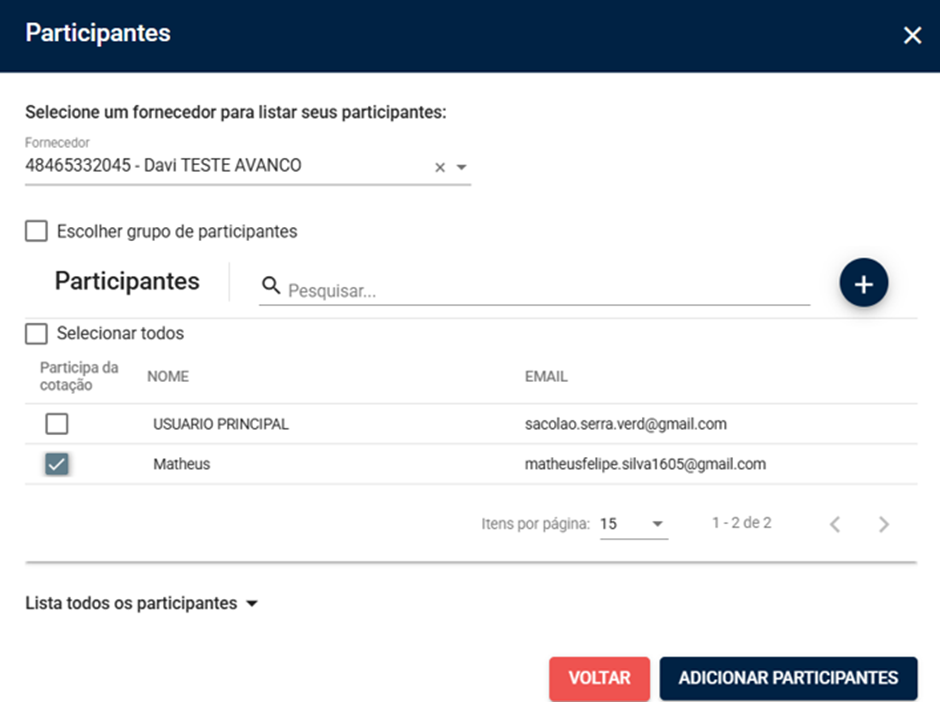Image resolution: width=940 pixels, height=702 pixels.
Task: Open the Fornecedor dropdown arrow
Action: click(x=461, y=167)
